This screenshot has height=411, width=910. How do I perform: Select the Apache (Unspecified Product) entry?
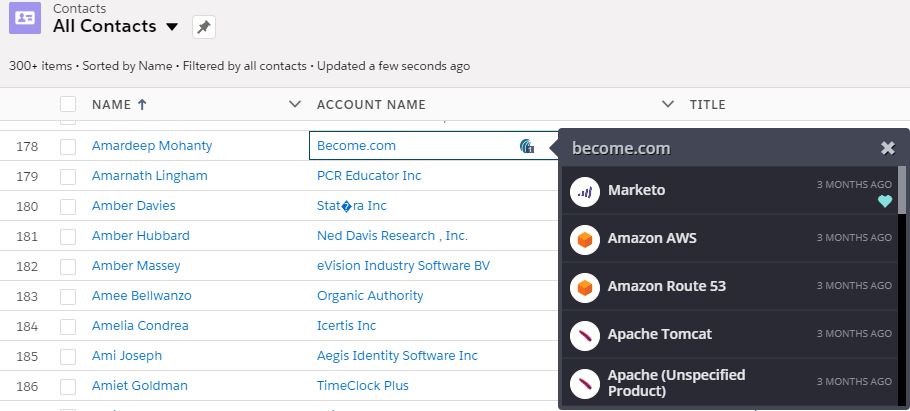point(729,383)
